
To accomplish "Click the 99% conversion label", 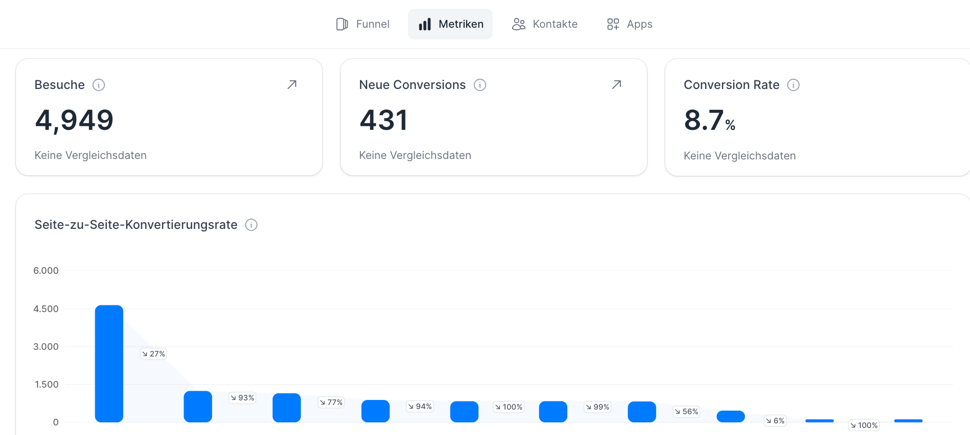I will click(x=597, y=407).
